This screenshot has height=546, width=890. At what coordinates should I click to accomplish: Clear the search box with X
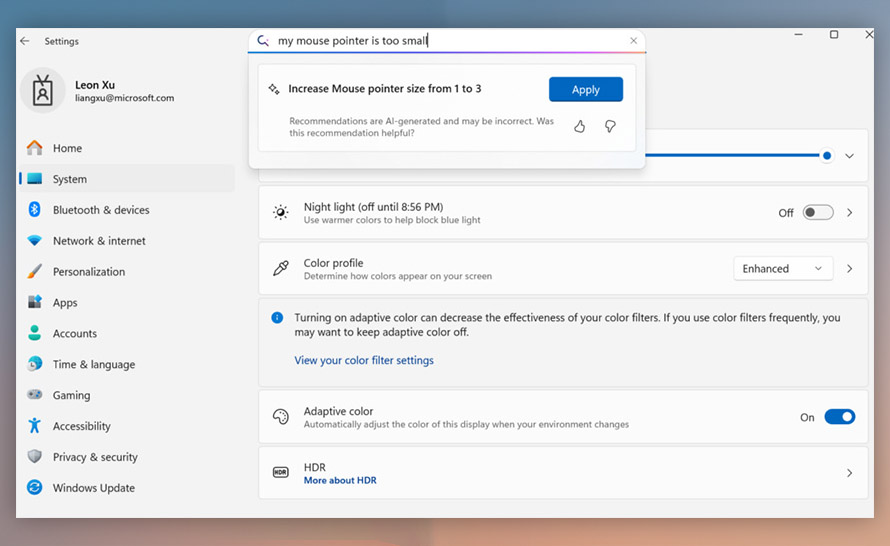tap(633, 40)
